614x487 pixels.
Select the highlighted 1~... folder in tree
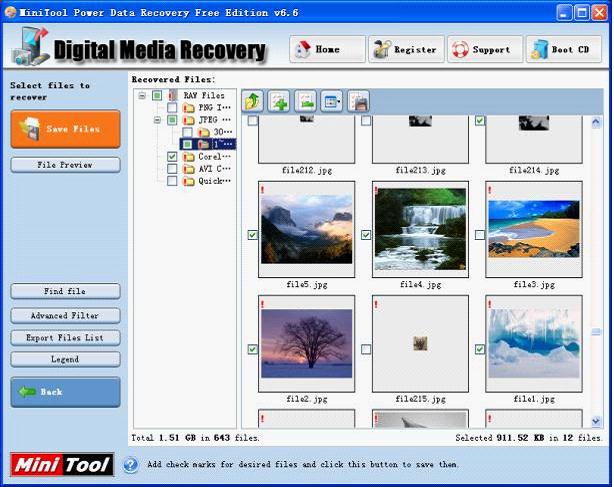(208, 144)
